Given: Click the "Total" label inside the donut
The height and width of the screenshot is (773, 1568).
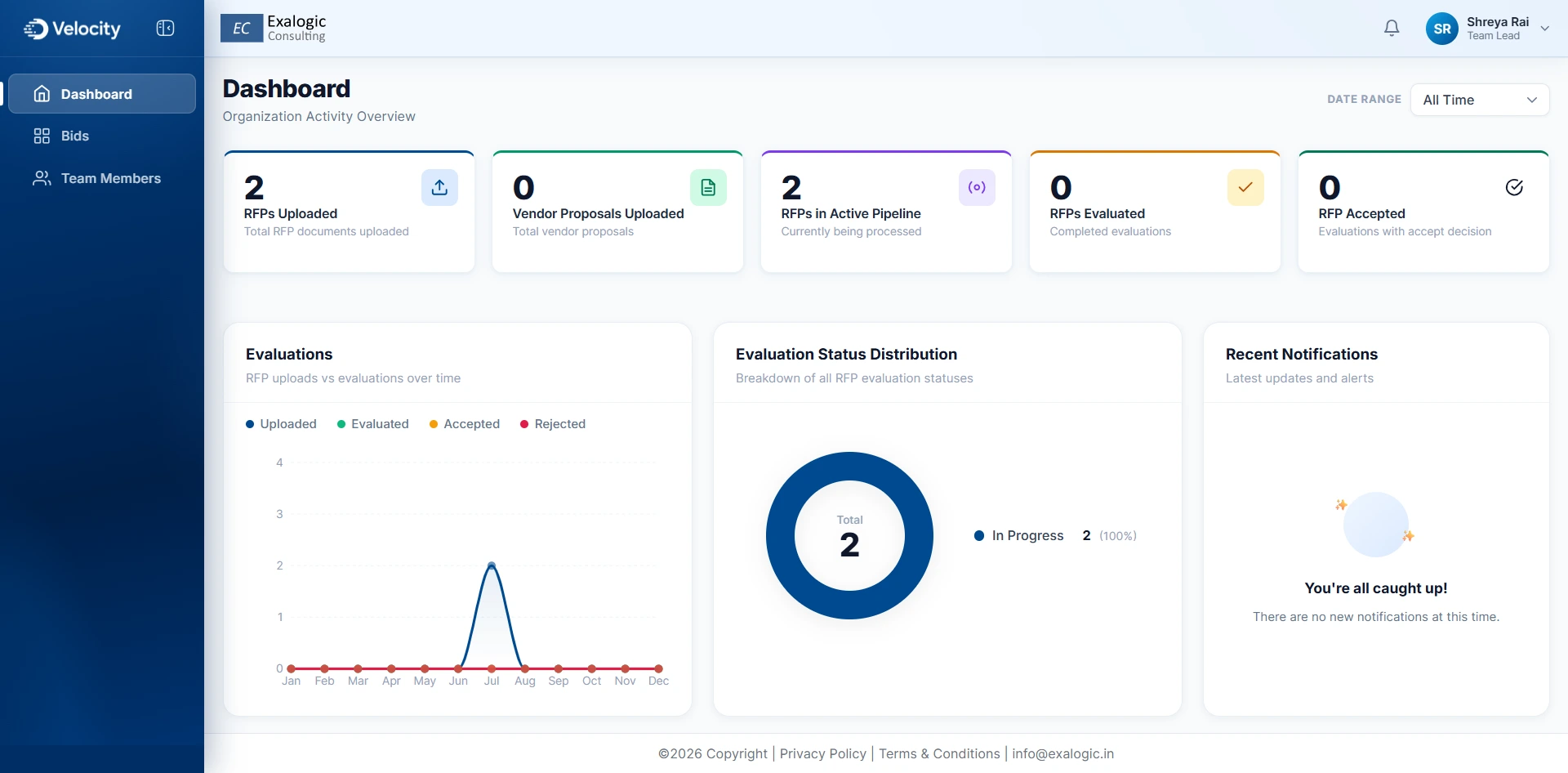Looking at the screenshot, I should (849, 520).
